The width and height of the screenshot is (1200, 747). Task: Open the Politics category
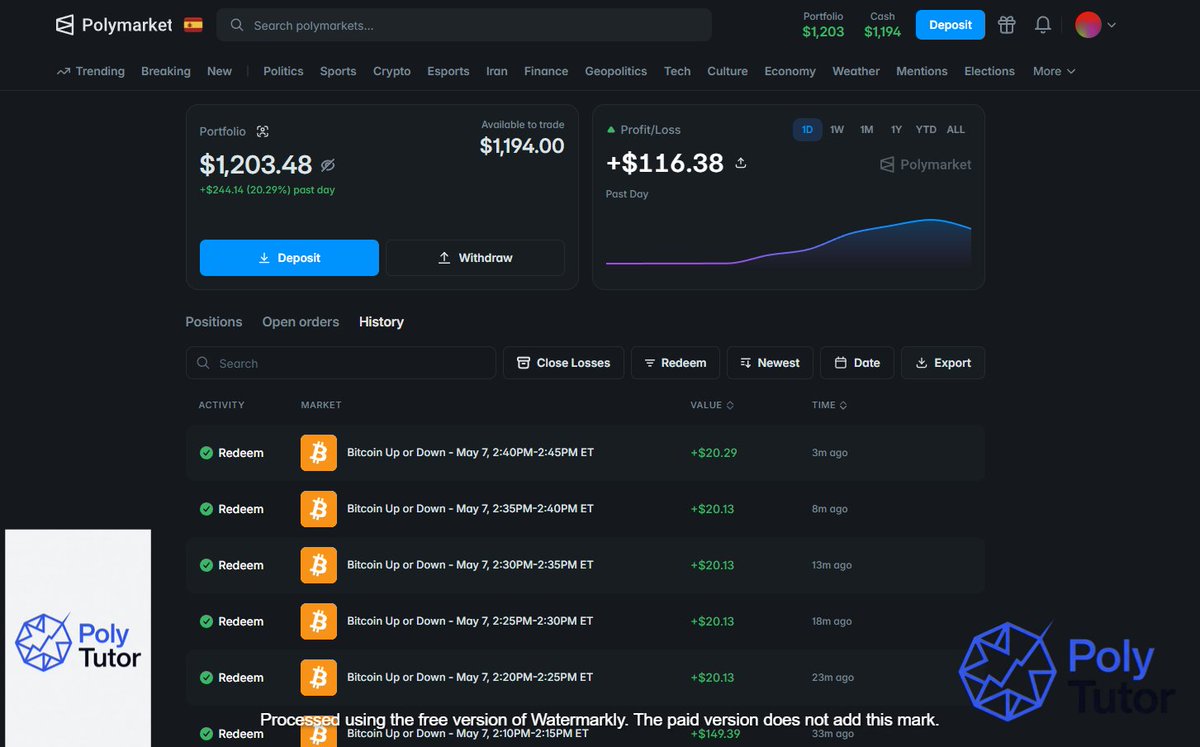(x=283, y=71)
